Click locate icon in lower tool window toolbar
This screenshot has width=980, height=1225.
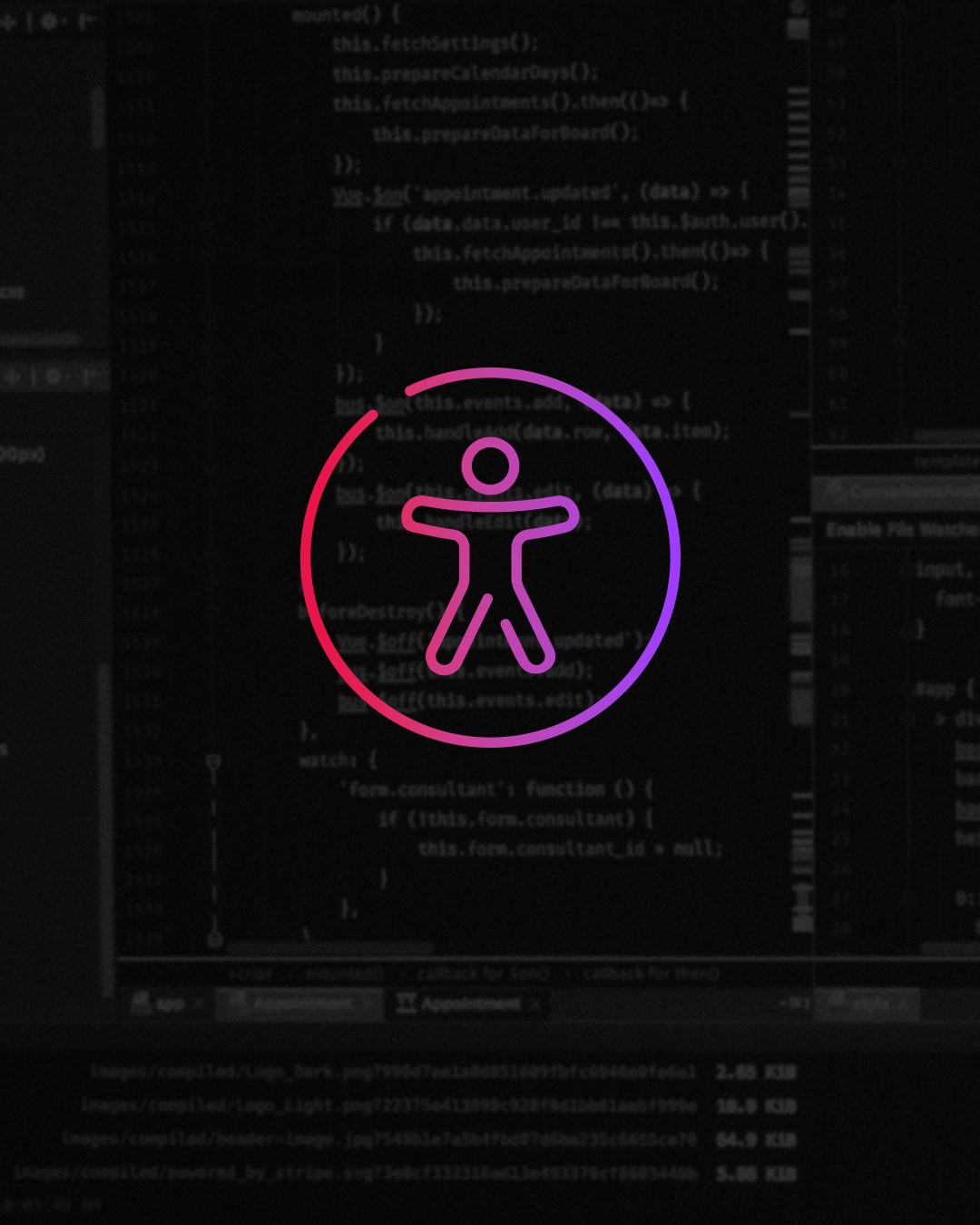pos(13,377)
